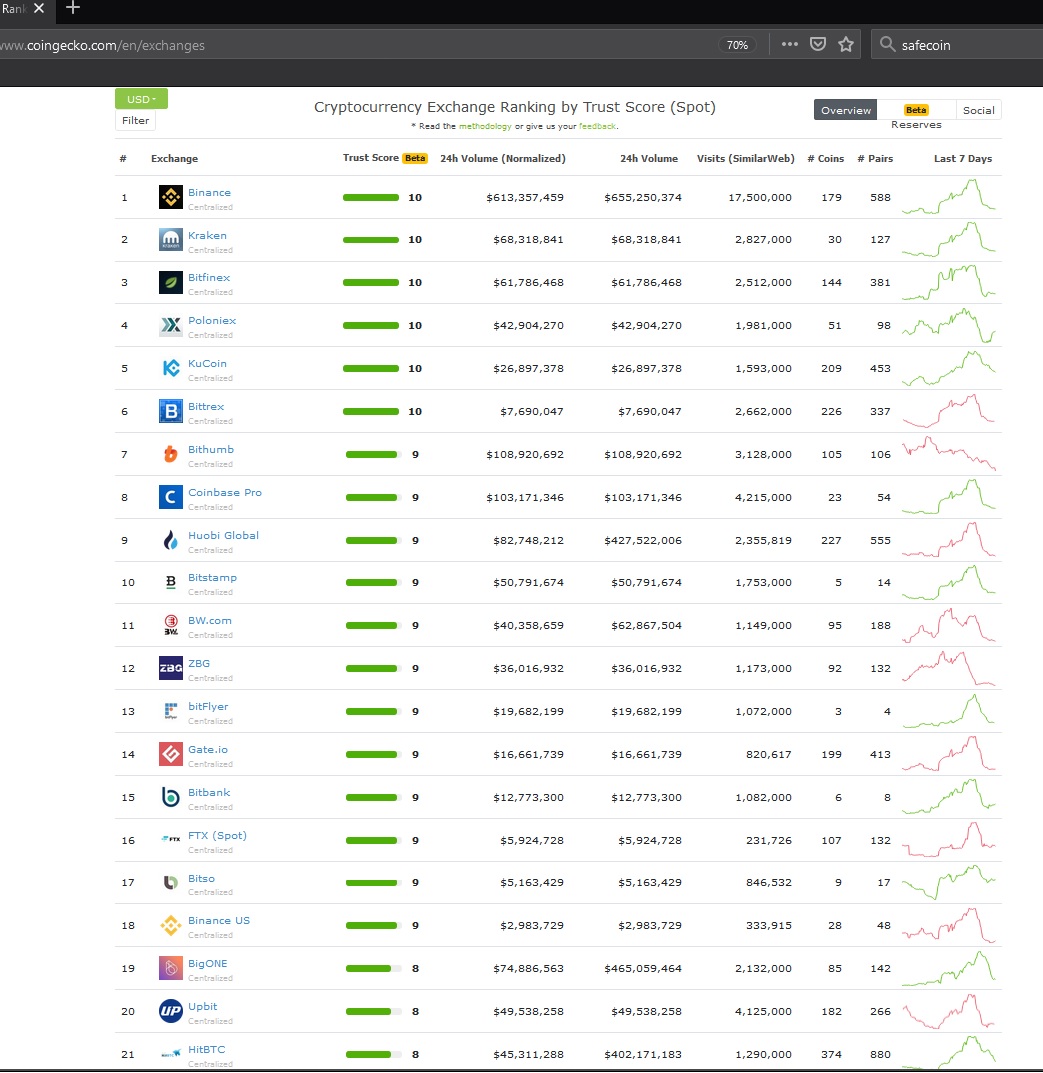Click the Coinbase Pro logo icon

(x=170, y=497)
